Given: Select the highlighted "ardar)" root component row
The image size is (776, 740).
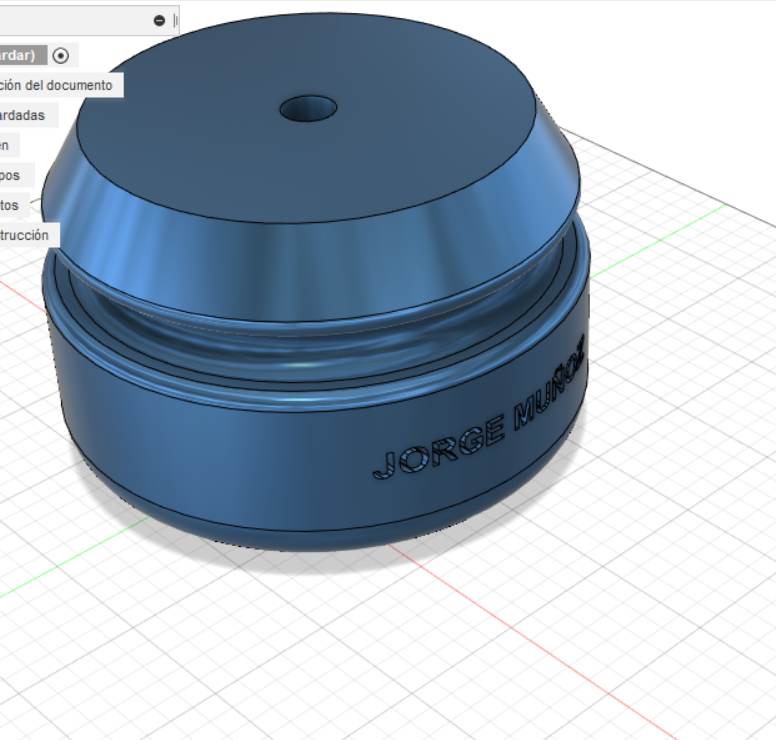Looking at the screenshot, I should click(x=23, y=55).
